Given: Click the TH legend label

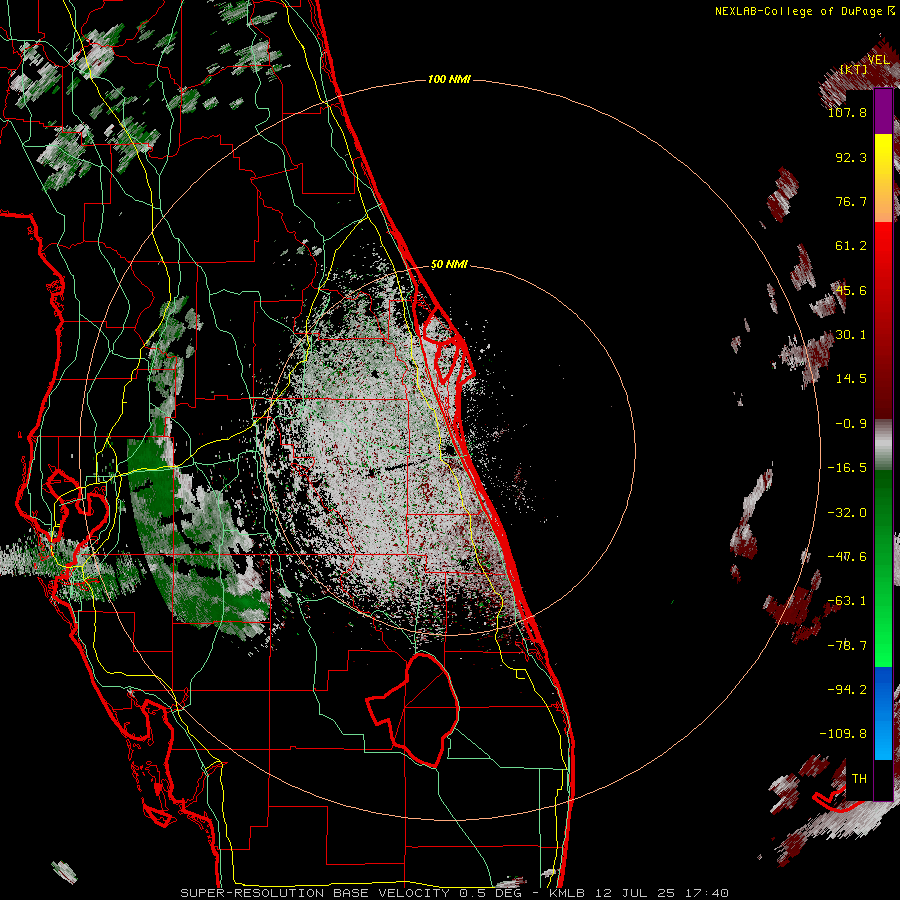Looking at the screenshot, I should tap(859, 779).
